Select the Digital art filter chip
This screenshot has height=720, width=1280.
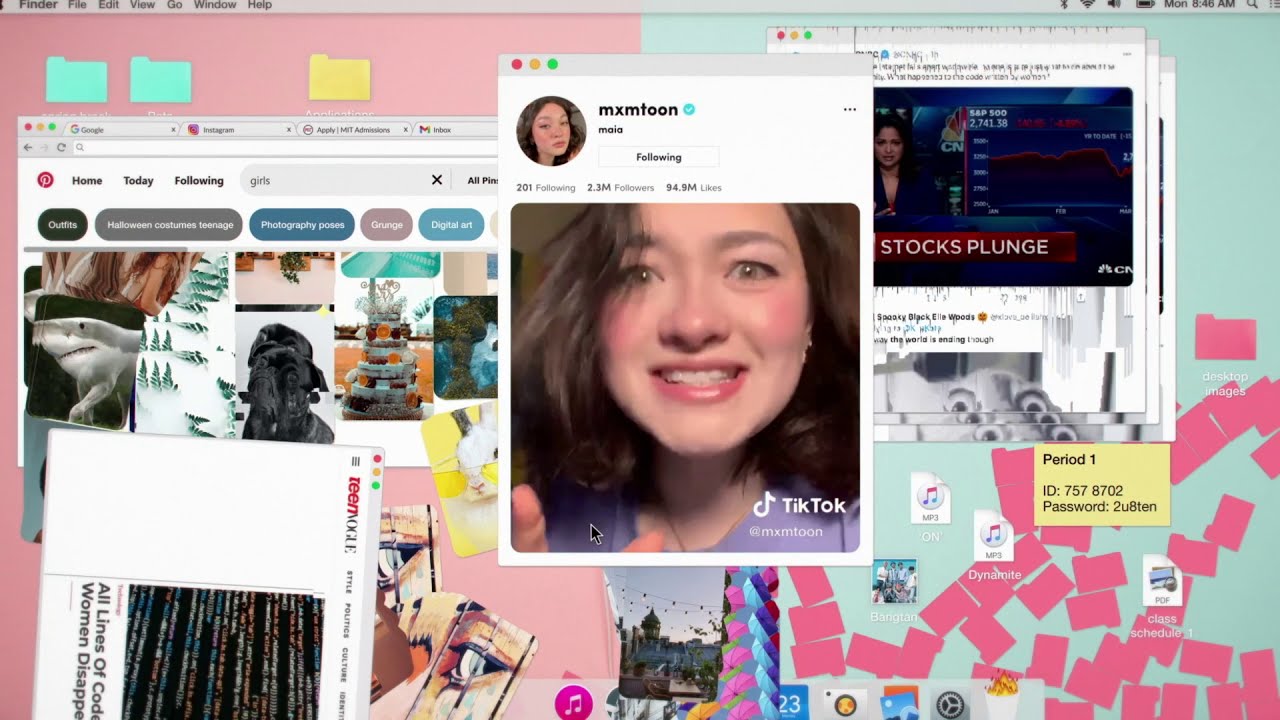(x=451, y=225)
